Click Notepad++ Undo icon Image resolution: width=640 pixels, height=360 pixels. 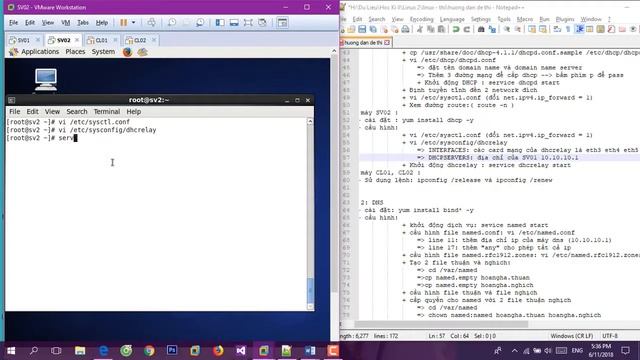pos(456,29)
